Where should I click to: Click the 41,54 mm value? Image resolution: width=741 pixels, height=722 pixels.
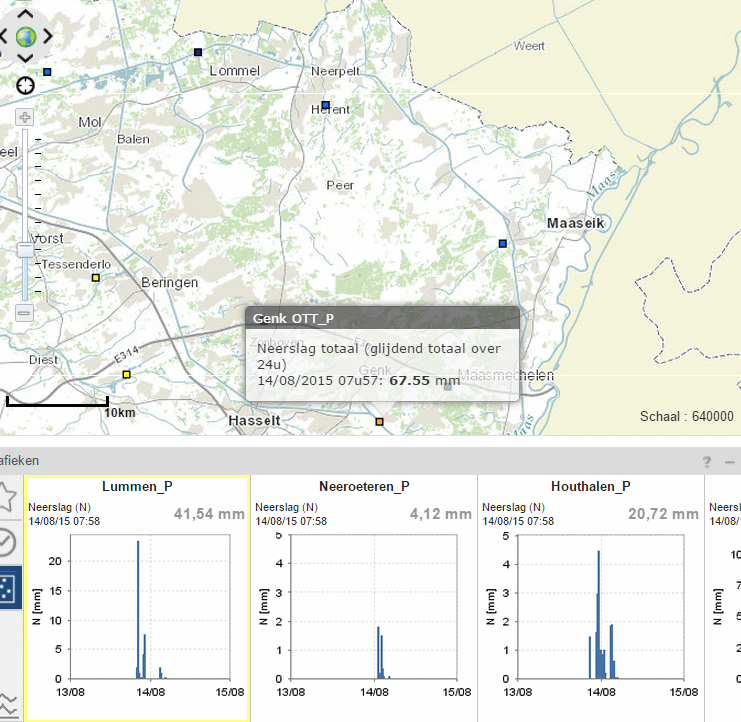[x=209, y=514]
